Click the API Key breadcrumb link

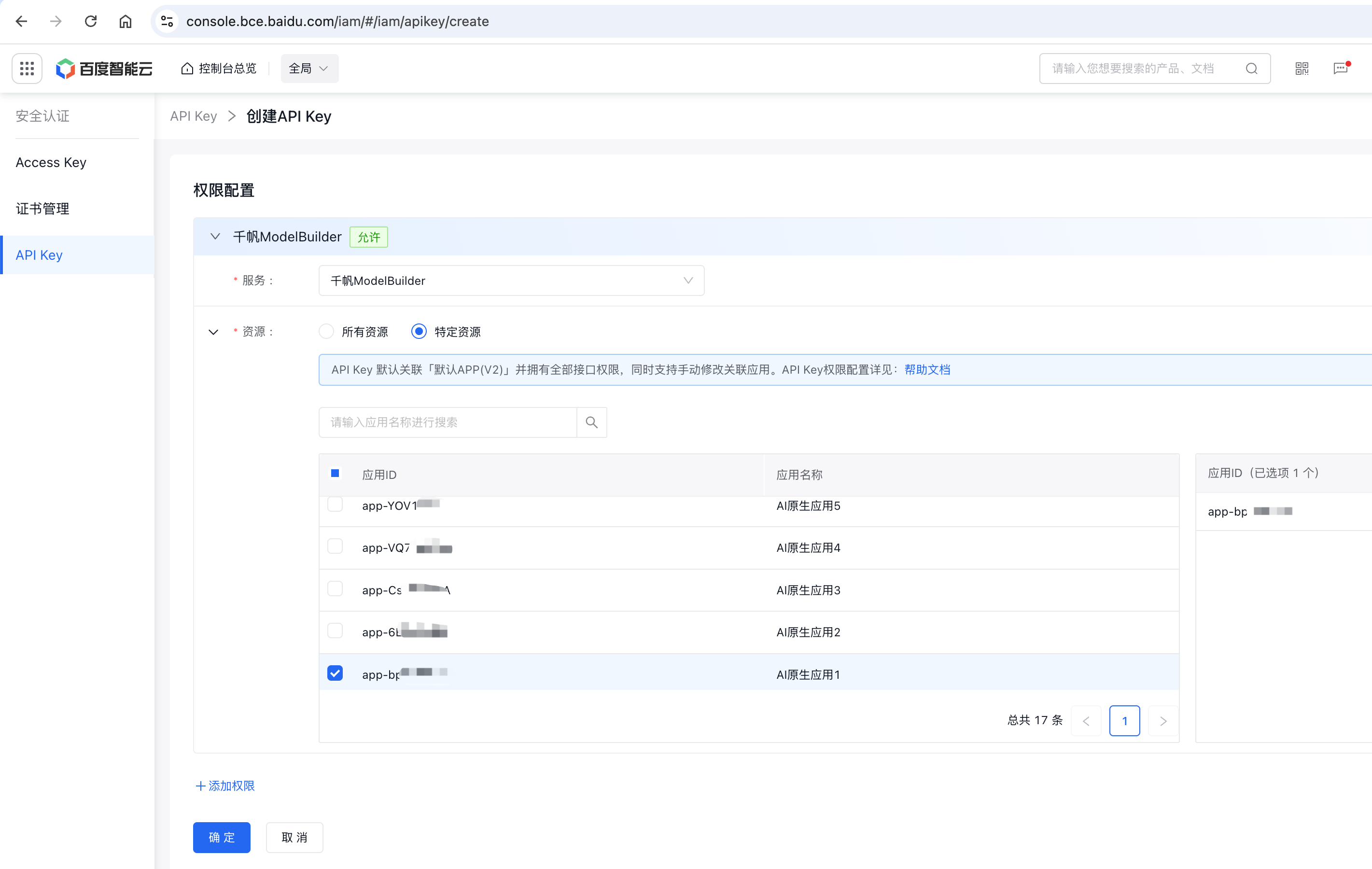[x=193, y=116]
